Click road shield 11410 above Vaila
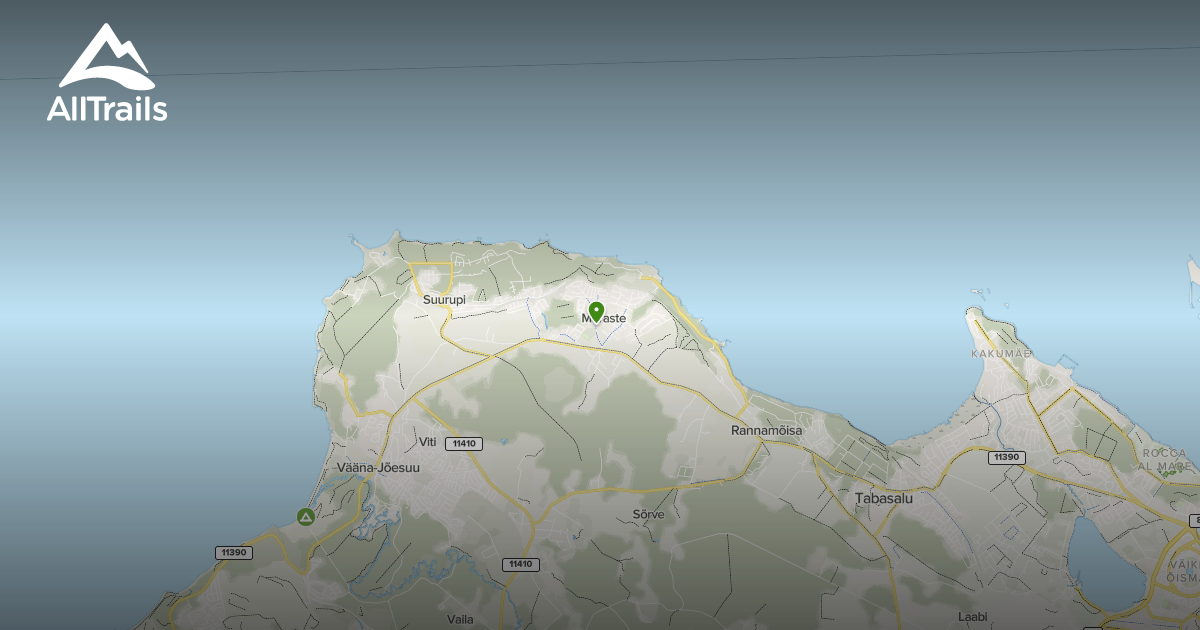1200x630 pixels. [x=521, y=564]
